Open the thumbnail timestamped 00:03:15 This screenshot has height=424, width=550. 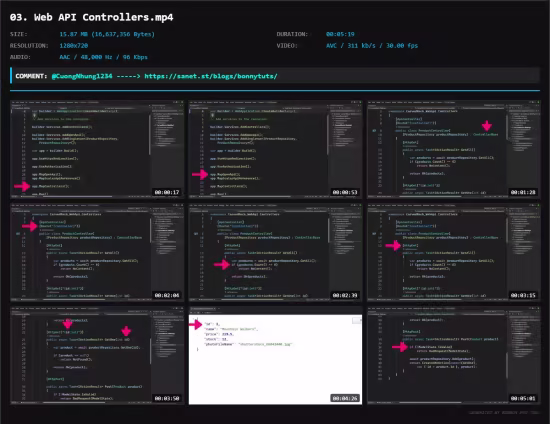point(454,252)
